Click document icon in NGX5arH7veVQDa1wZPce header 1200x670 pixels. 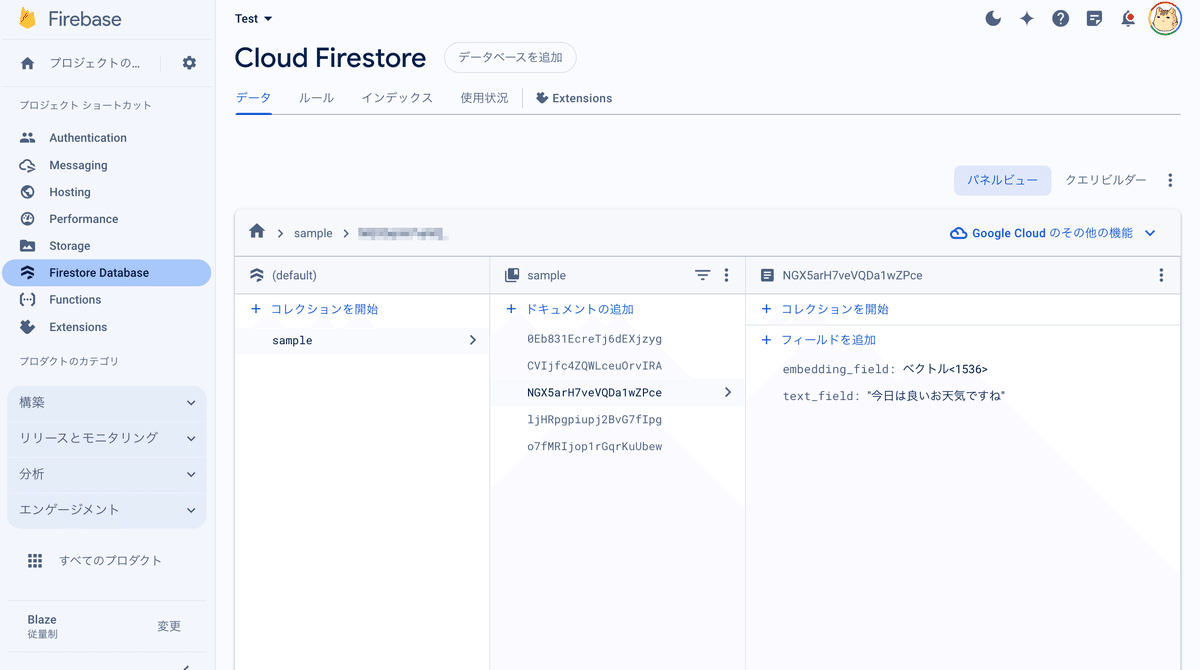(768, 275)
